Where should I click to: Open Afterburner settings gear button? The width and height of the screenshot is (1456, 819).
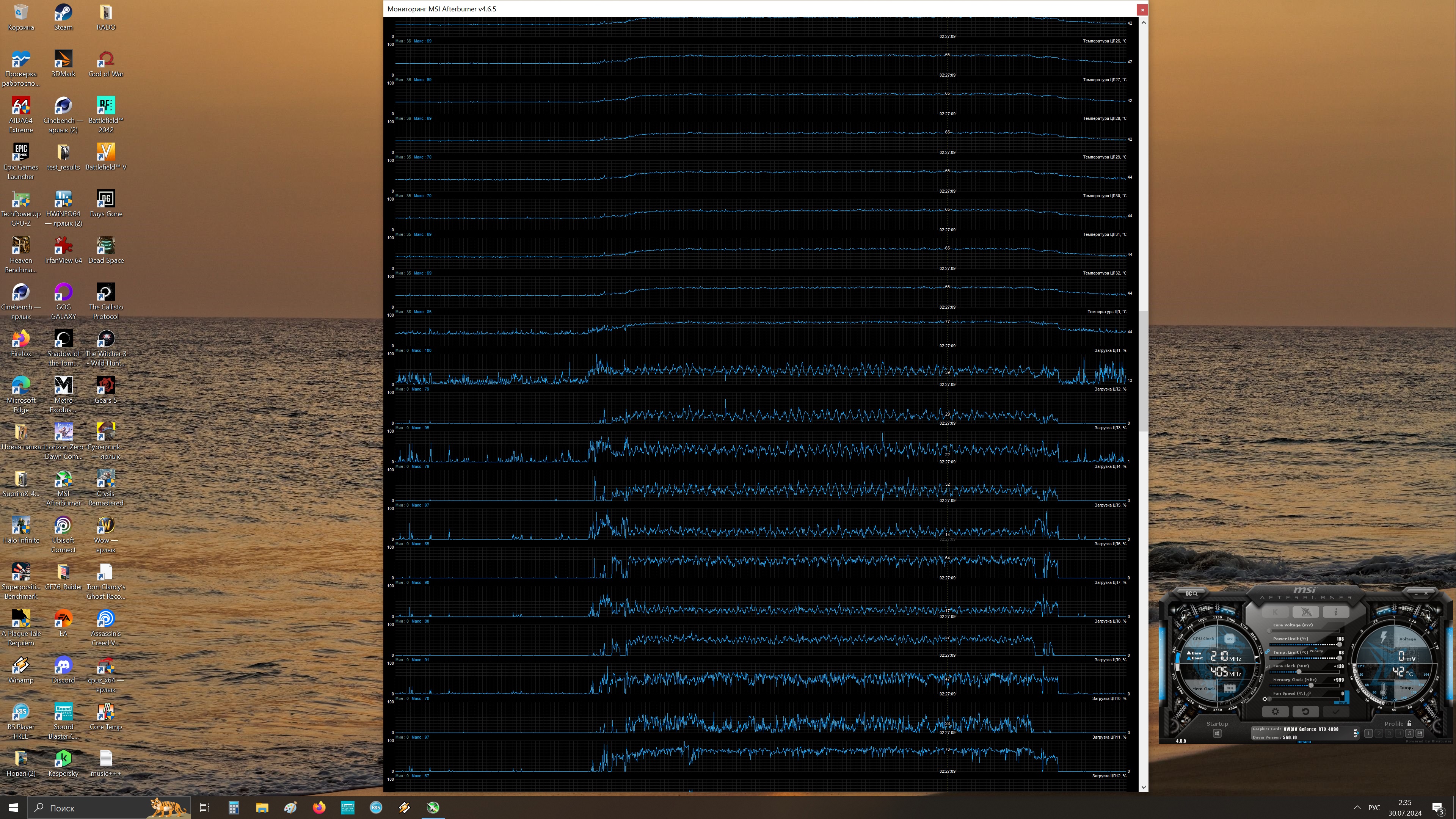[x=1276, y=712]
